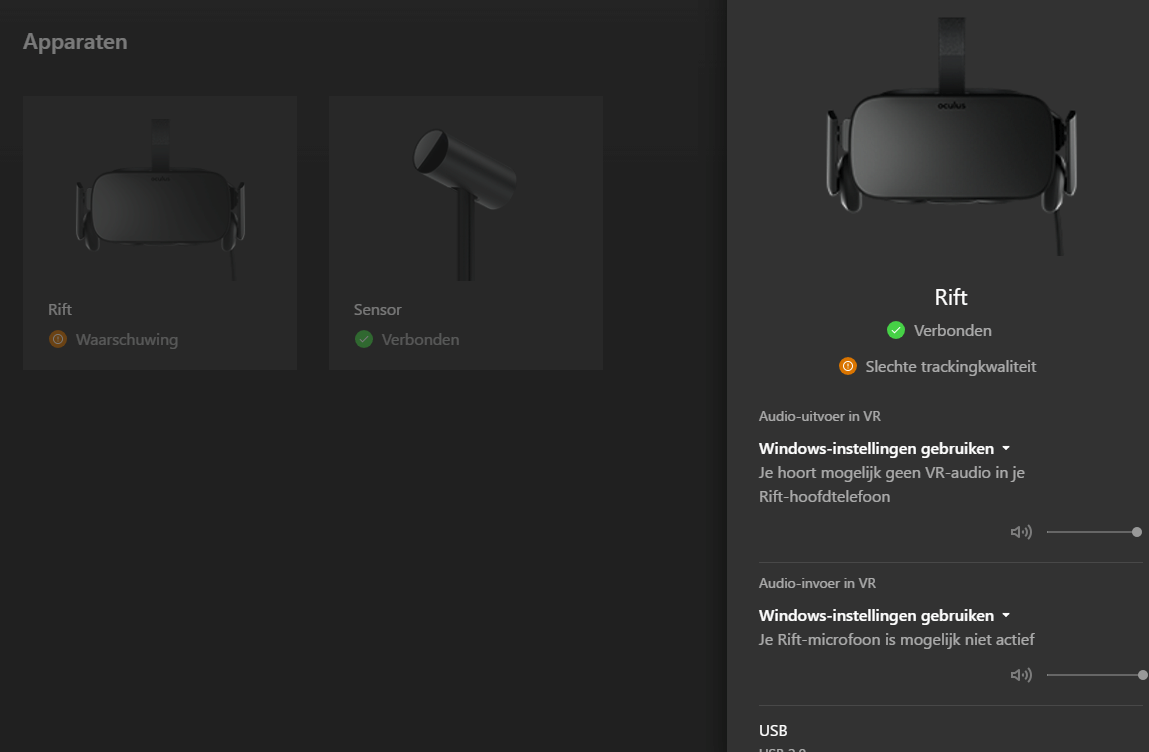Click the orange Slechte trackingkwaliteit warning icon

[x=848, y=366]
